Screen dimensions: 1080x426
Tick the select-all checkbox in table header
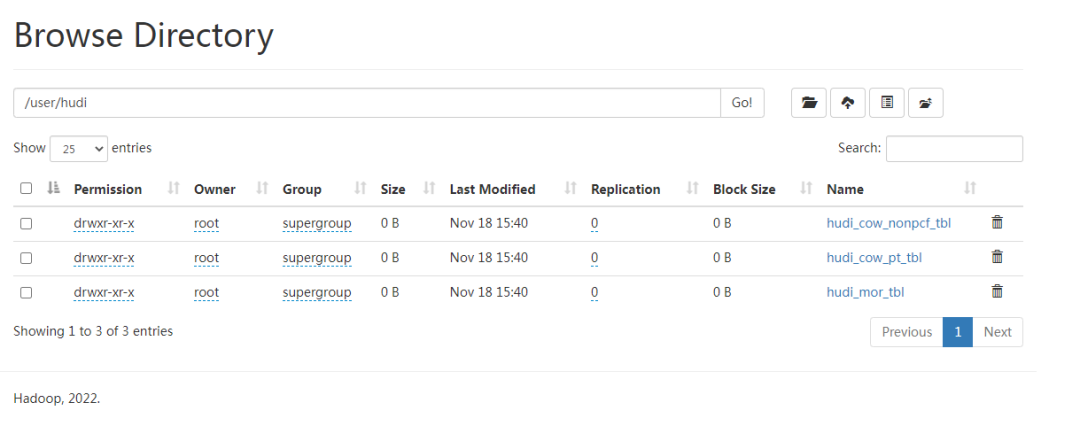tap(26, 189)
